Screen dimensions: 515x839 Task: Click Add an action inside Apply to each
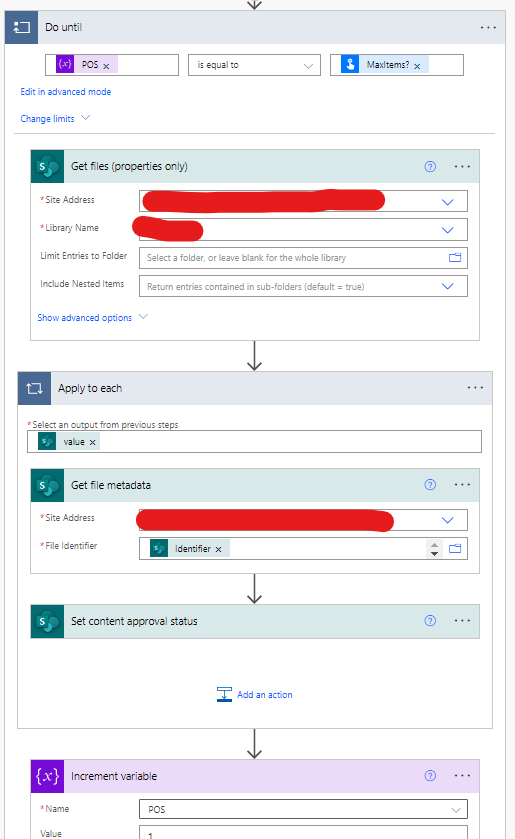click(x=255, y=695)
